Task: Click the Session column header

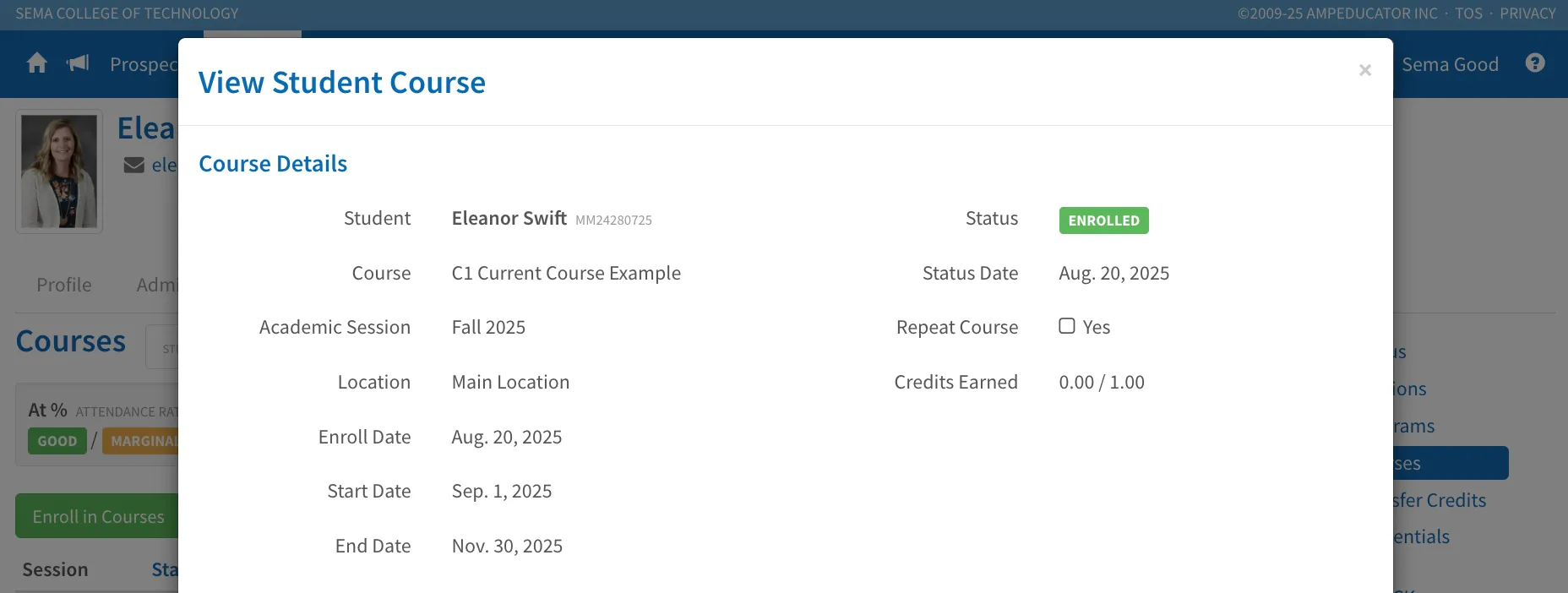Action: click(55, 569)
